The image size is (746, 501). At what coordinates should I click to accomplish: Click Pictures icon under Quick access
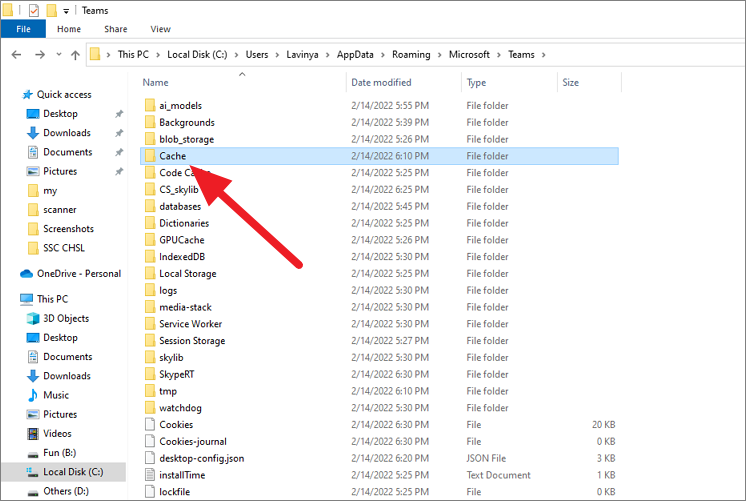click(x=33, y=171)
